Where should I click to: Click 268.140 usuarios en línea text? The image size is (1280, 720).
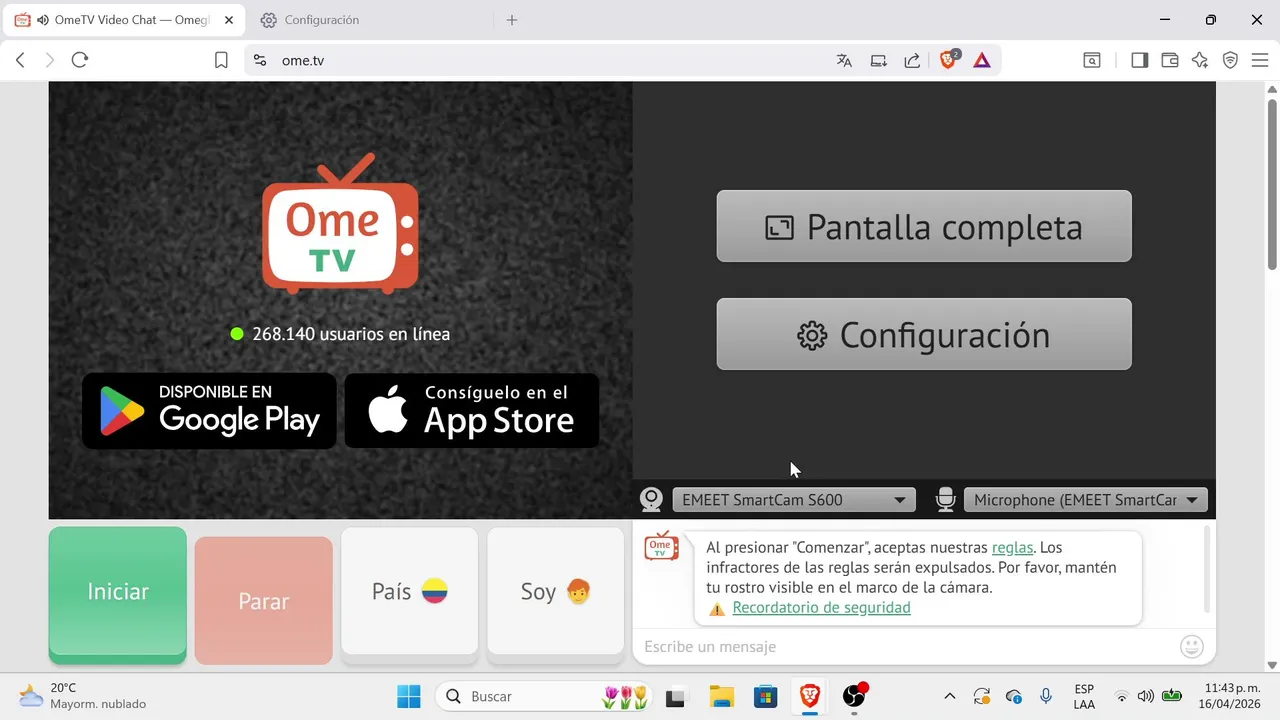(x=351, y=334)
